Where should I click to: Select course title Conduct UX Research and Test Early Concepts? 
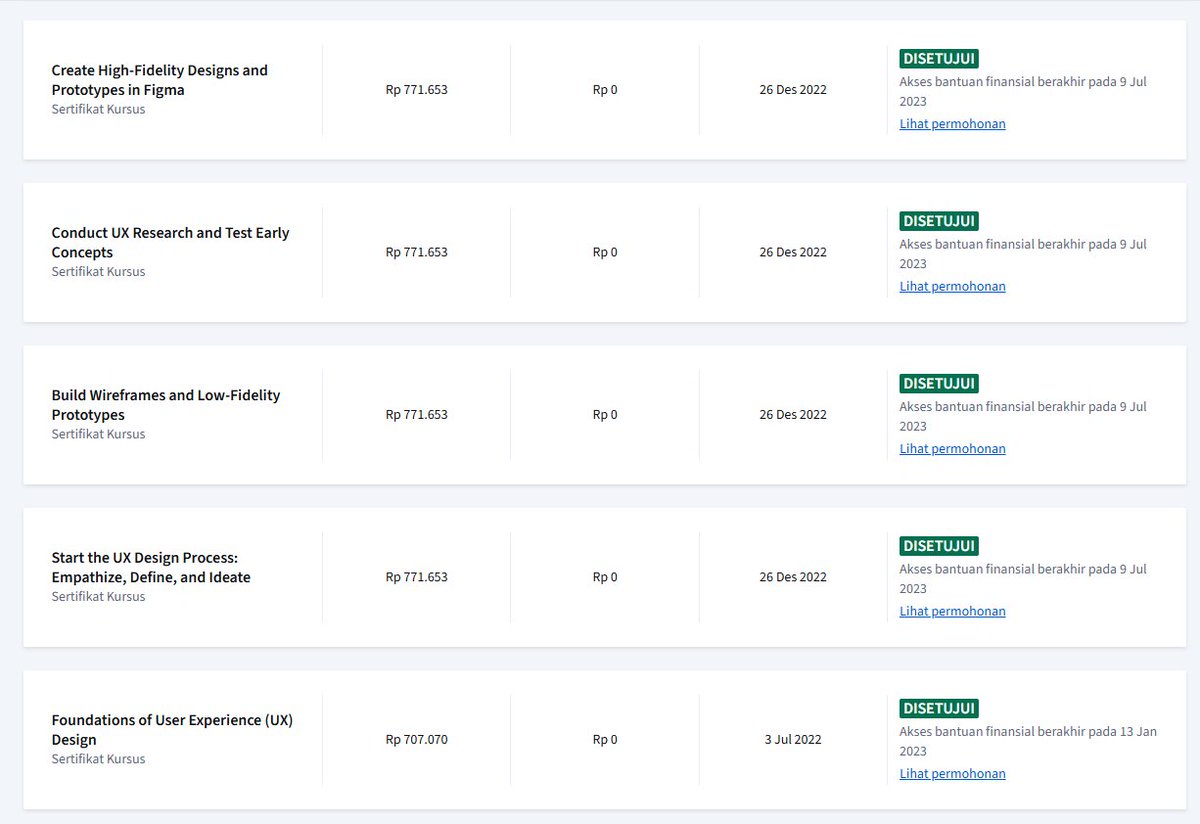(170, 242)
